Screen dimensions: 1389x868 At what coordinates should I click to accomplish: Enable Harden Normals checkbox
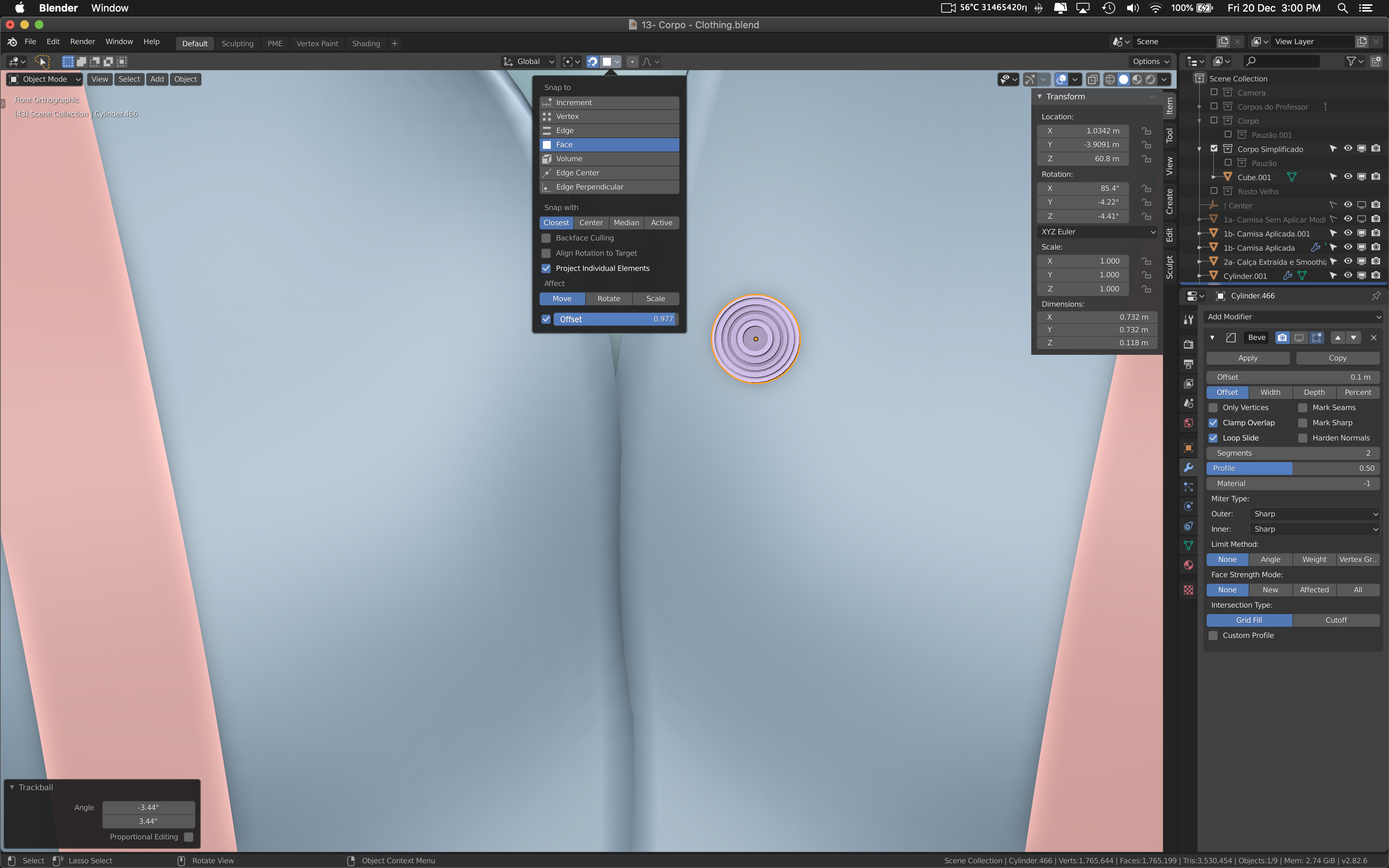1302,438
